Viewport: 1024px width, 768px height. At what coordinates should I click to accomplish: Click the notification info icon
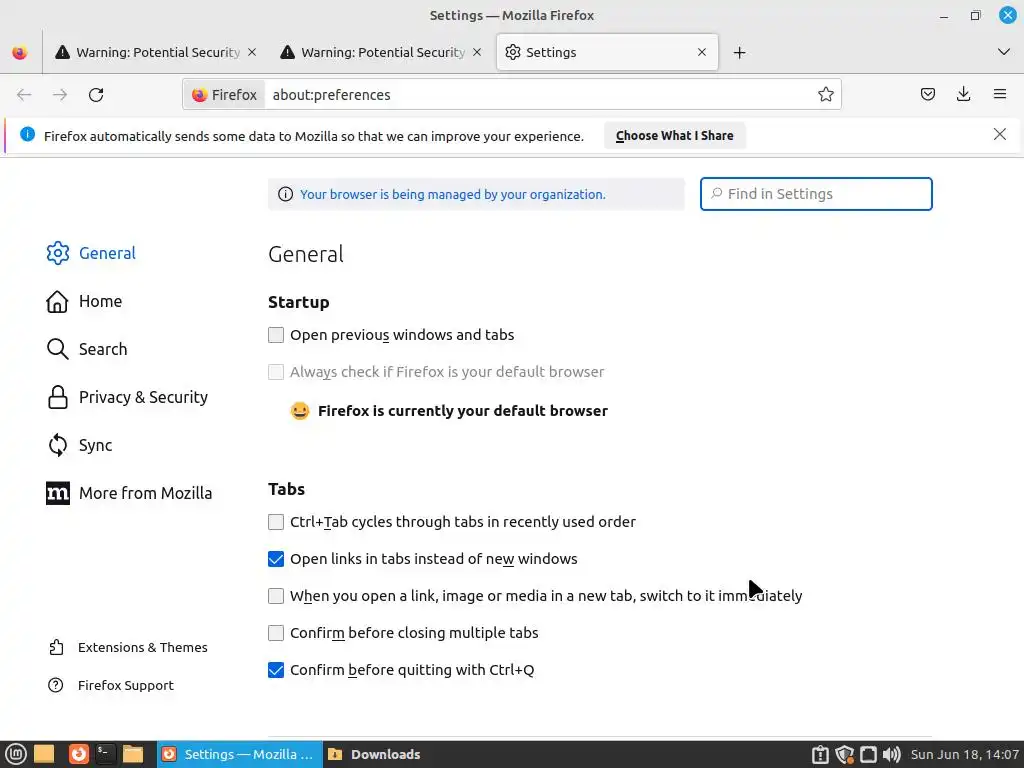[27, 135]
